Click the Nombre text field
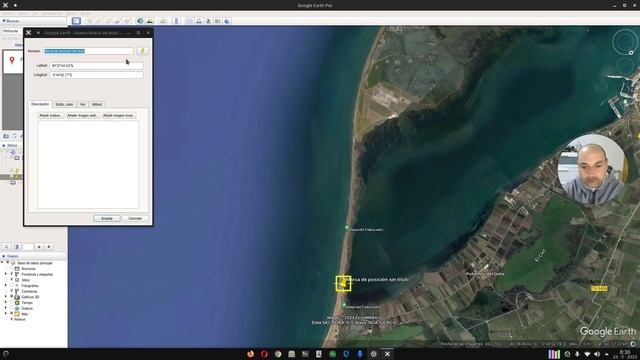The width and height of the screenshot is (640, 360). point(88,51)
